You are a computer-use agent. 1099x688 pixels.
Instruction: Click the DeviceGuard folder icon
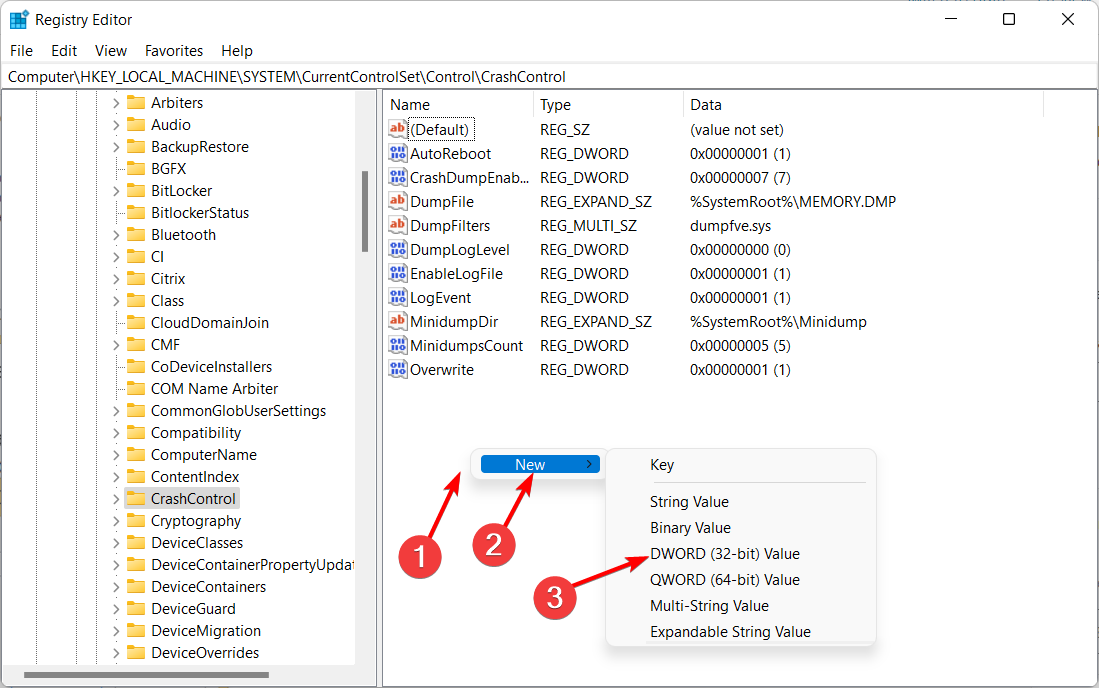136,609
